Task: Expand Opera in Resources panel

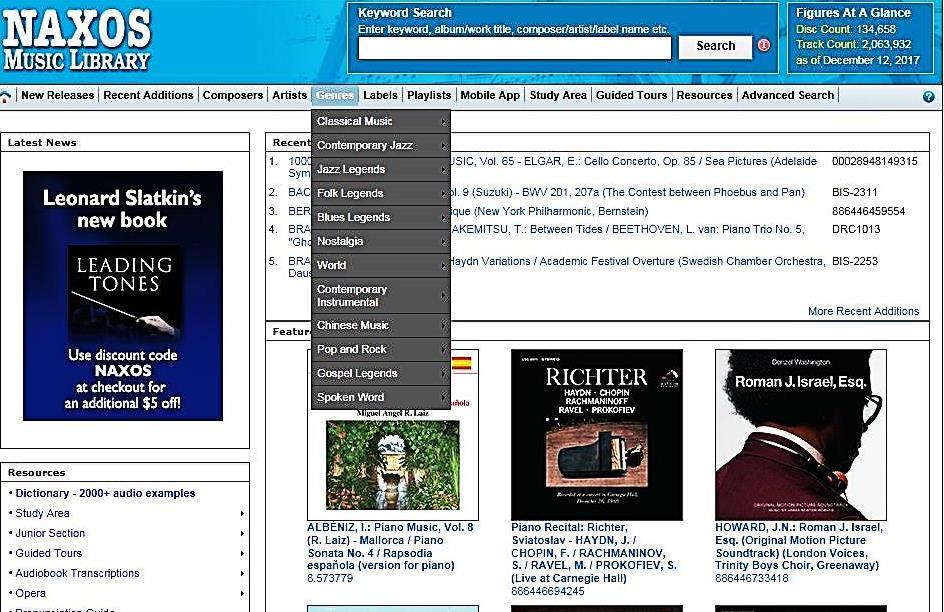Action: [30, 593]
